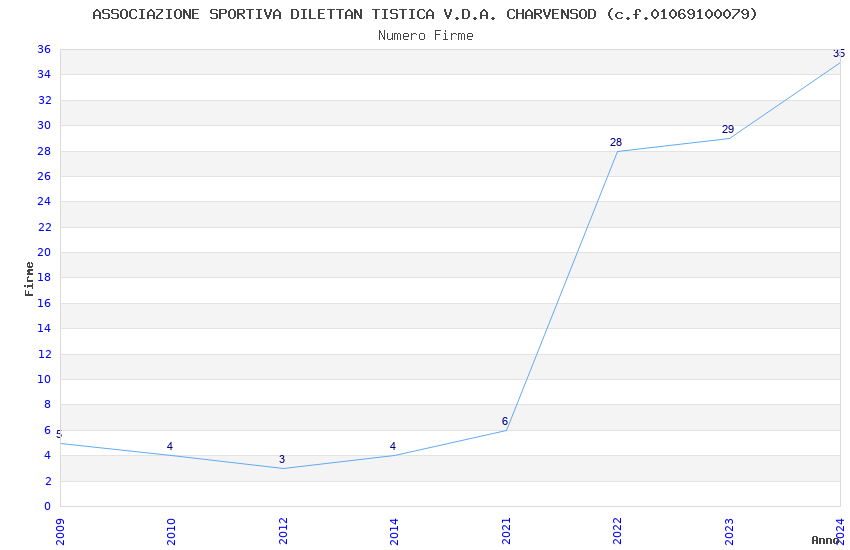Click the y-axis tick value 2

point(48,481)
